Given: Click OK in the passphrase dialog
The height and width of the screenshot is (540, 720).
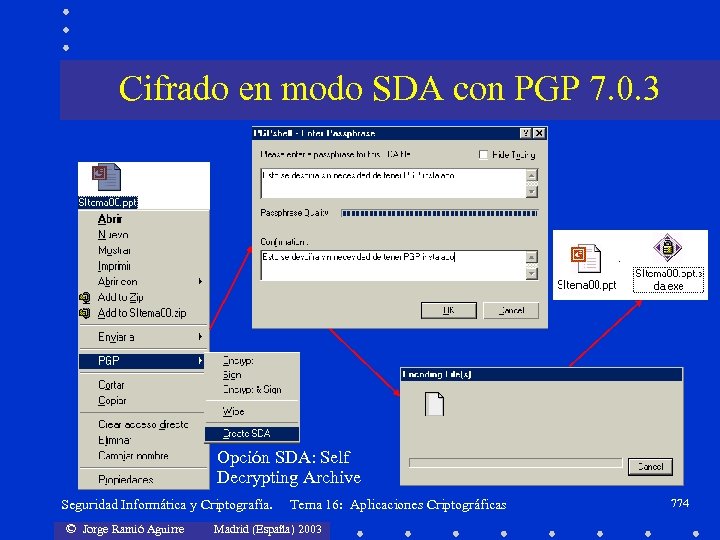Looking at the screenshot, I should tap(449, 310).
